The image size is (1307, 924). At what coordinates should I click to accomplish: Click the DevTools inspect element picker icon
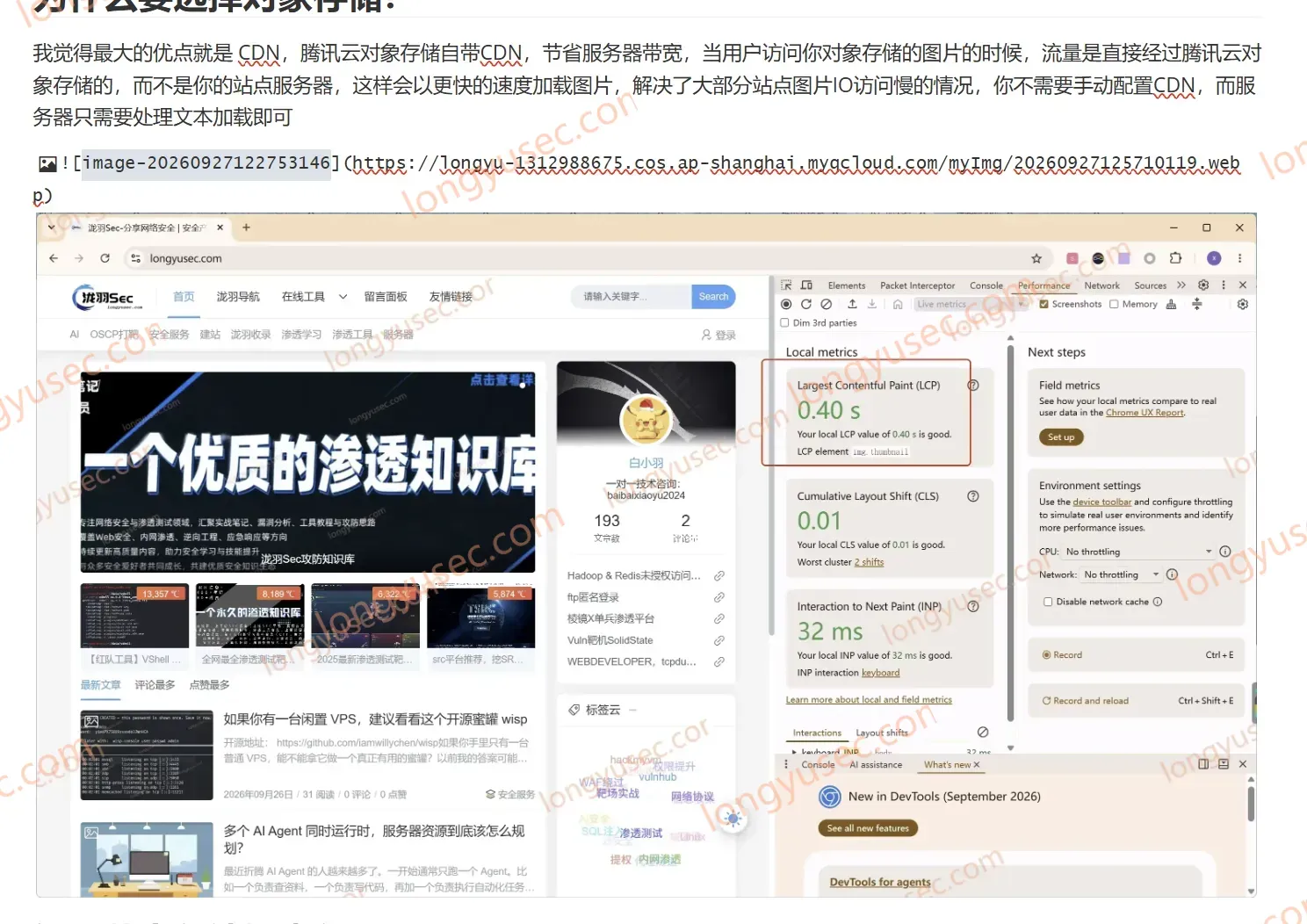click(x=786, y=285)
